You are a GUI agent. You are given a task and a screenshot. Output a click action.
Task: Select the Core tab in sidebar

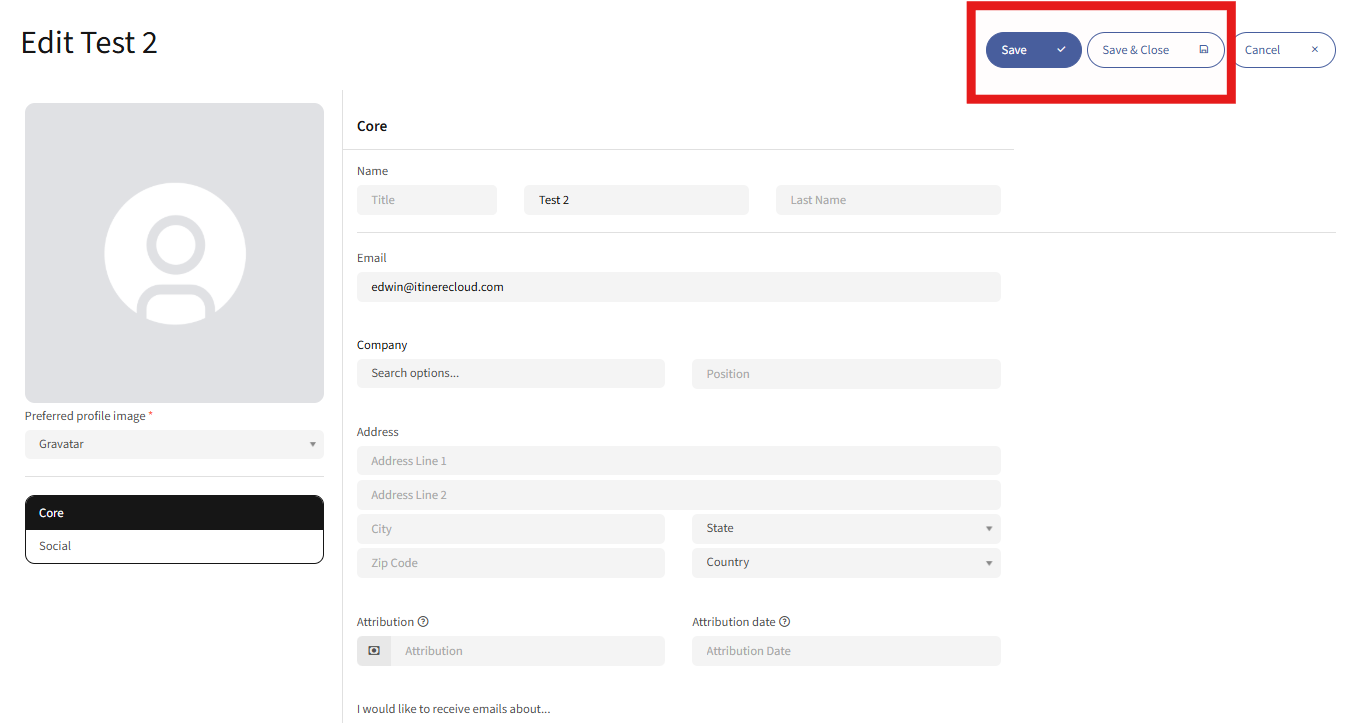[x=174, y=513]
